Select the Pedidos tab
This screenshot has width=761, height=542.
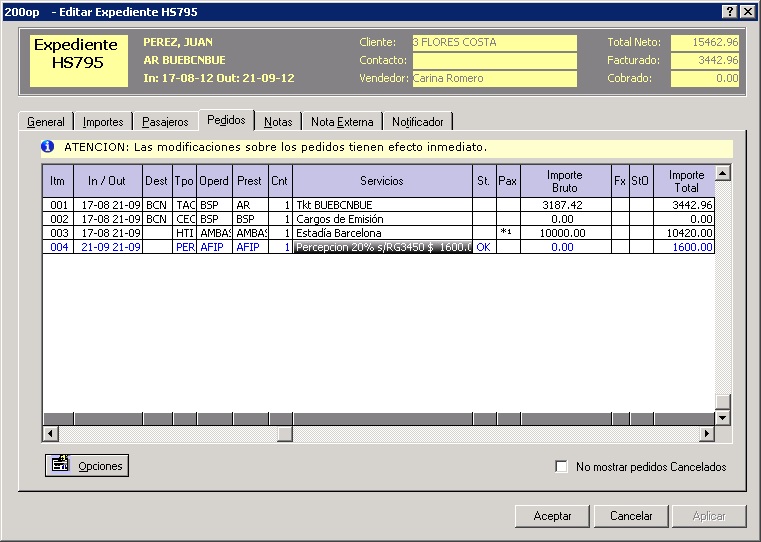tap(226, 120)
